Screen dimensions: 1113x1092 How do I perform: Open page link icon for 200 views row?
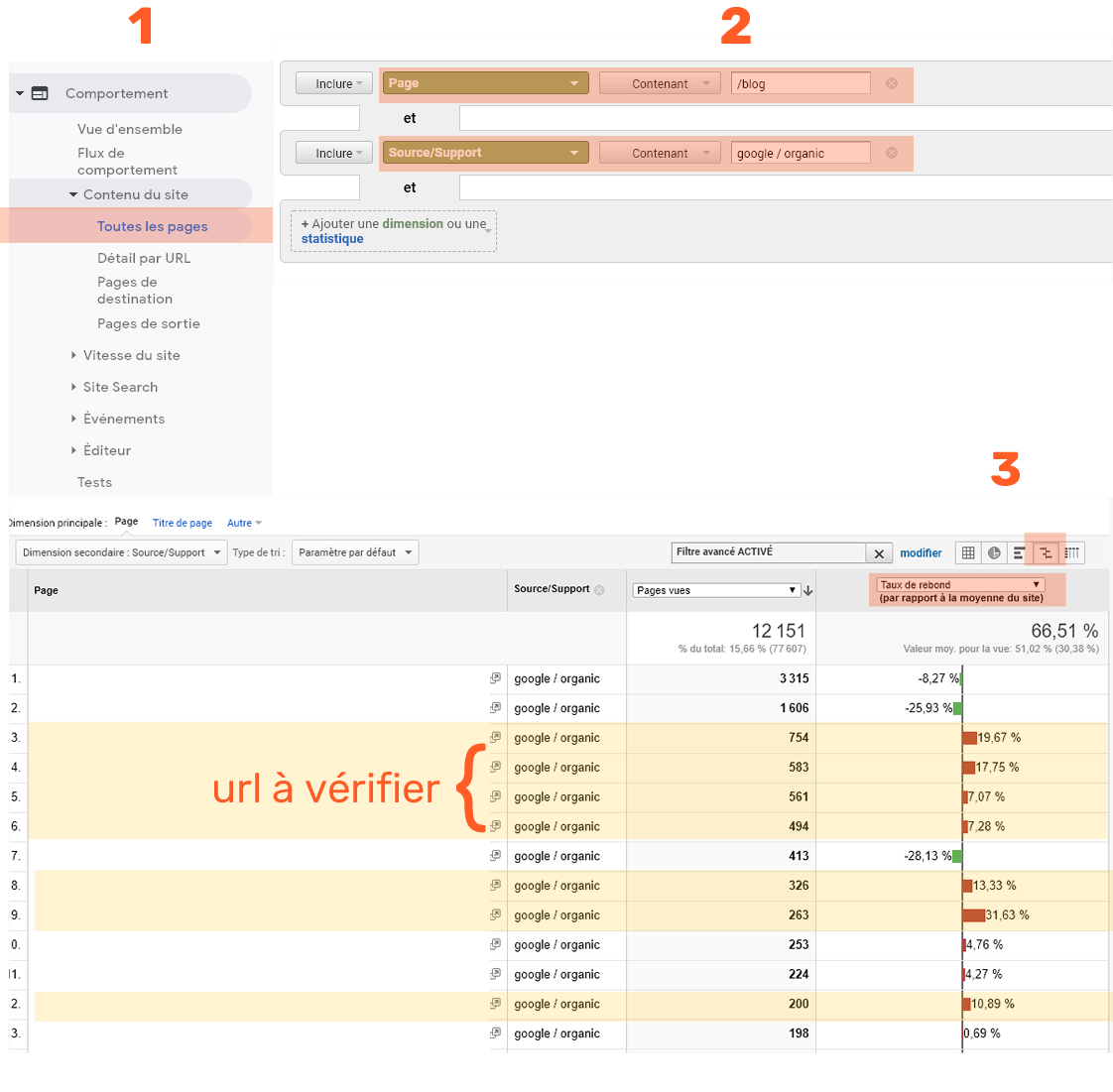(x=495, y=1004)
